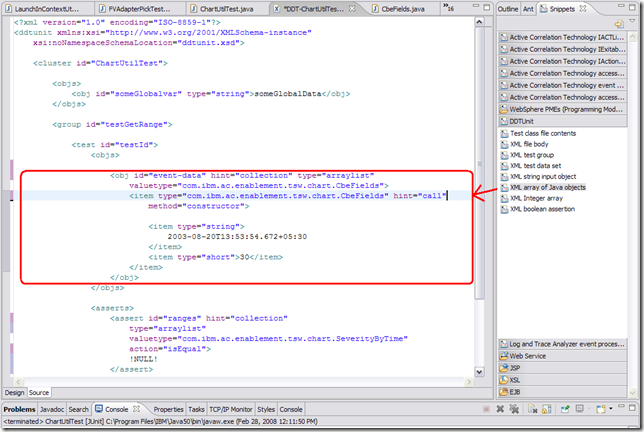Select Test class file contents snippet
The height and width of the screenshot is (432, 644).
538,133
